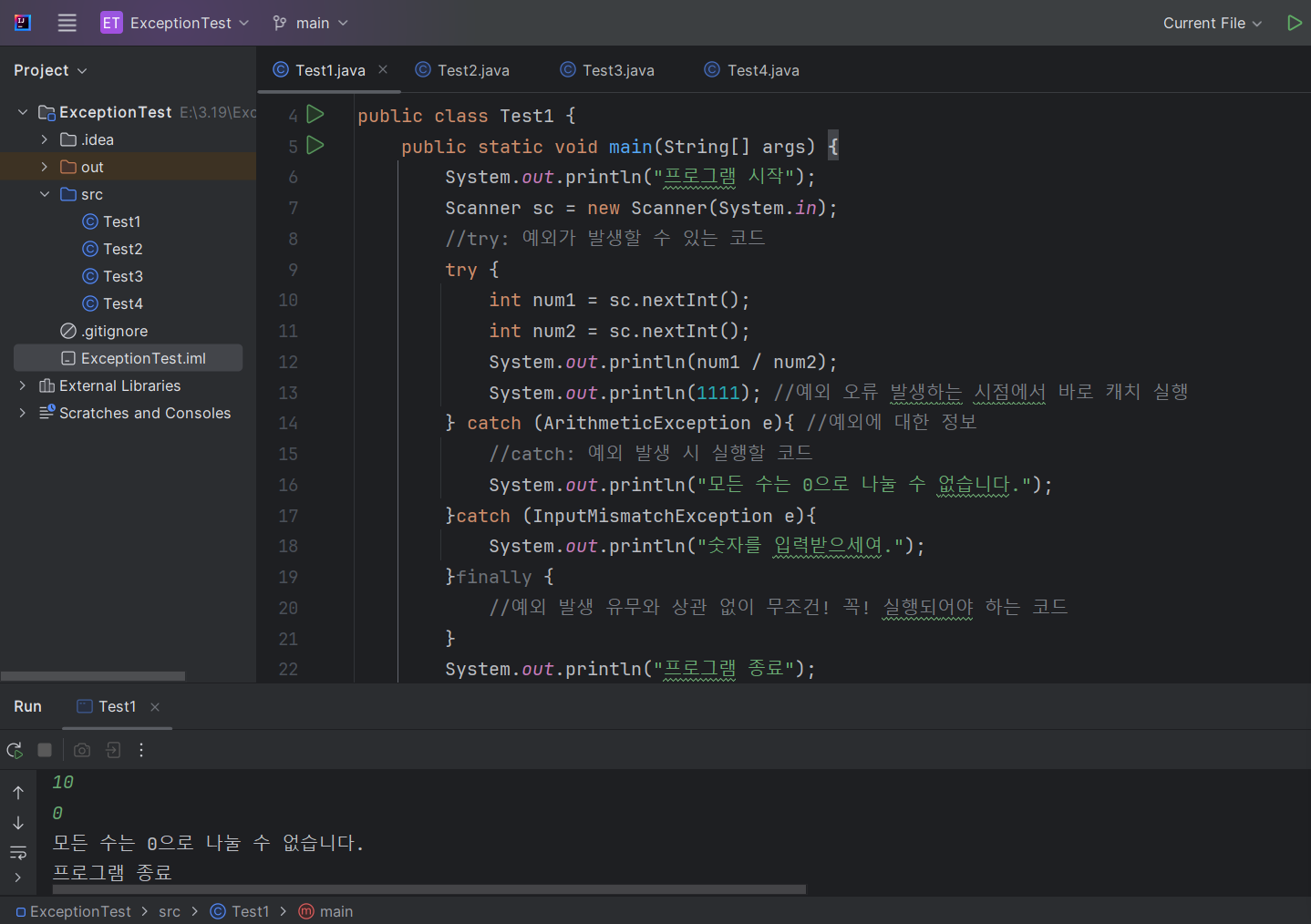
Task: Click the run gutter arrow beside the main method line
Action: pyautogui.click(x=315, y=145)
